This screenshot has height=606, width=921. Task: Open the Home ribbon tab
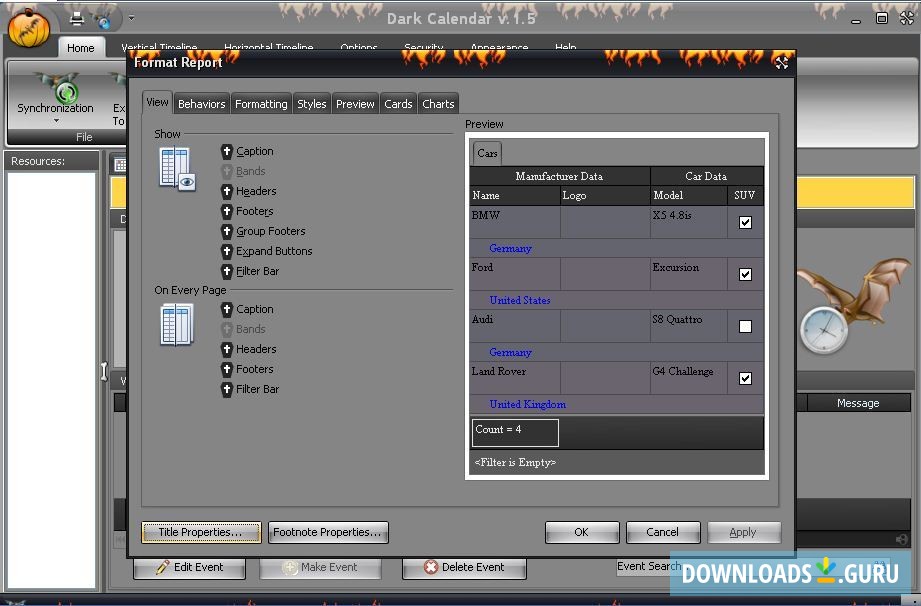80,48
